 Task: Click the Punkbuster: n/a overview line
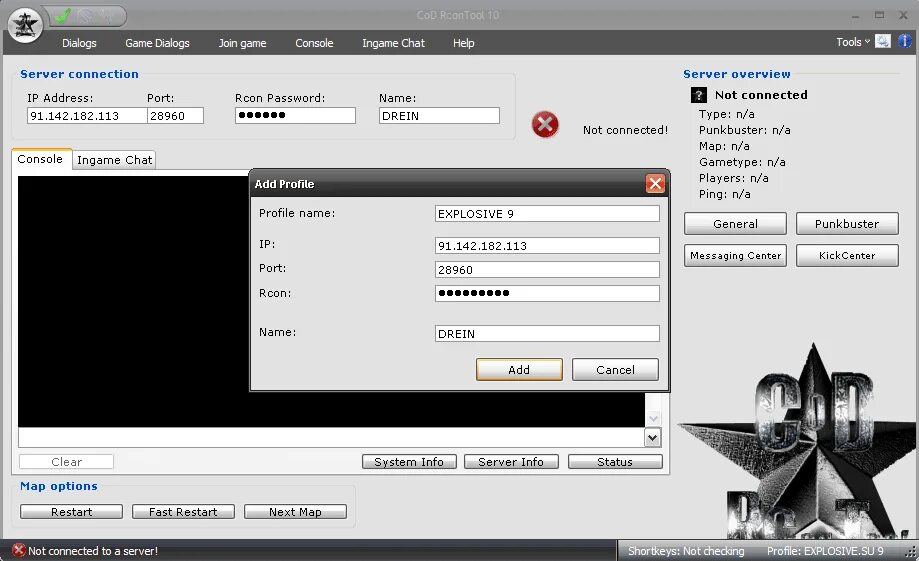[x=744, y=130]
